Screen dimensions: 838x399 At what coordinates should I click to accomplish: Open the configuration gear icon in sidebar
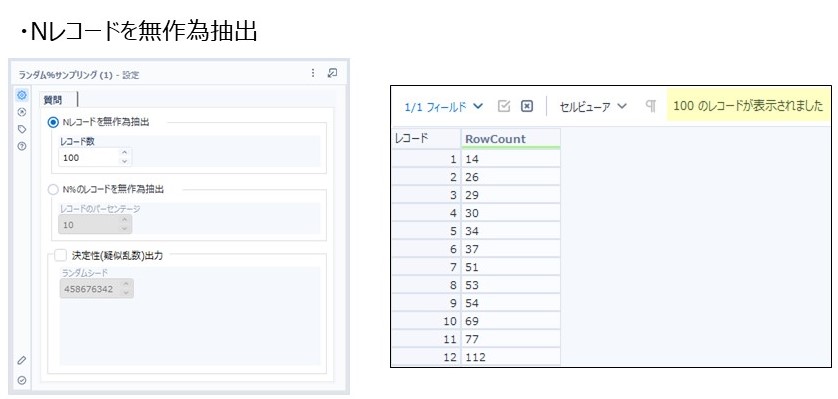[22, 95]
